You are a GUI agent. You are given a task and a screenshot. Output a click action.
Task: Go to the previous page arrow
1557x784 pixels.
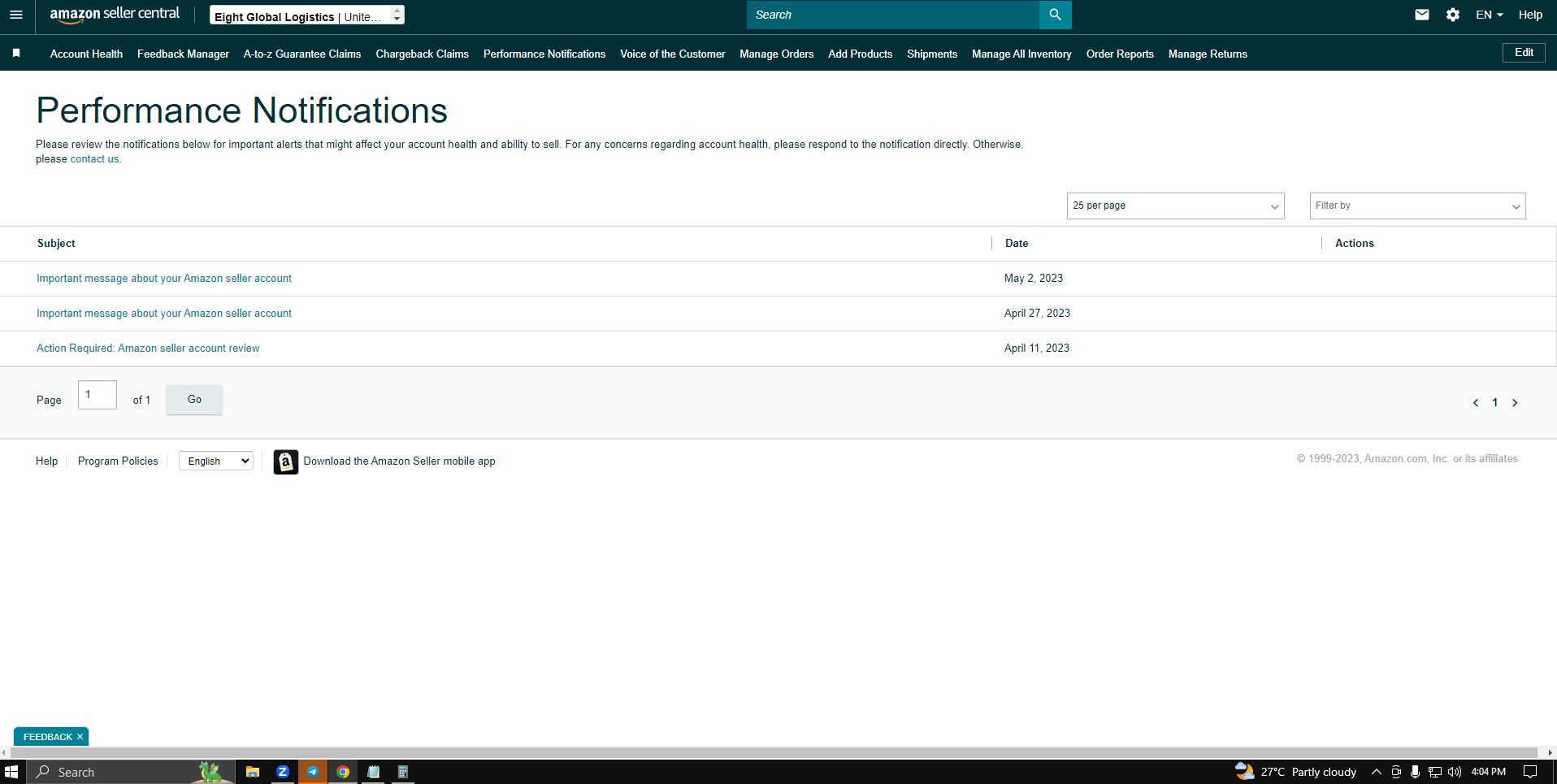[1476, 403]
